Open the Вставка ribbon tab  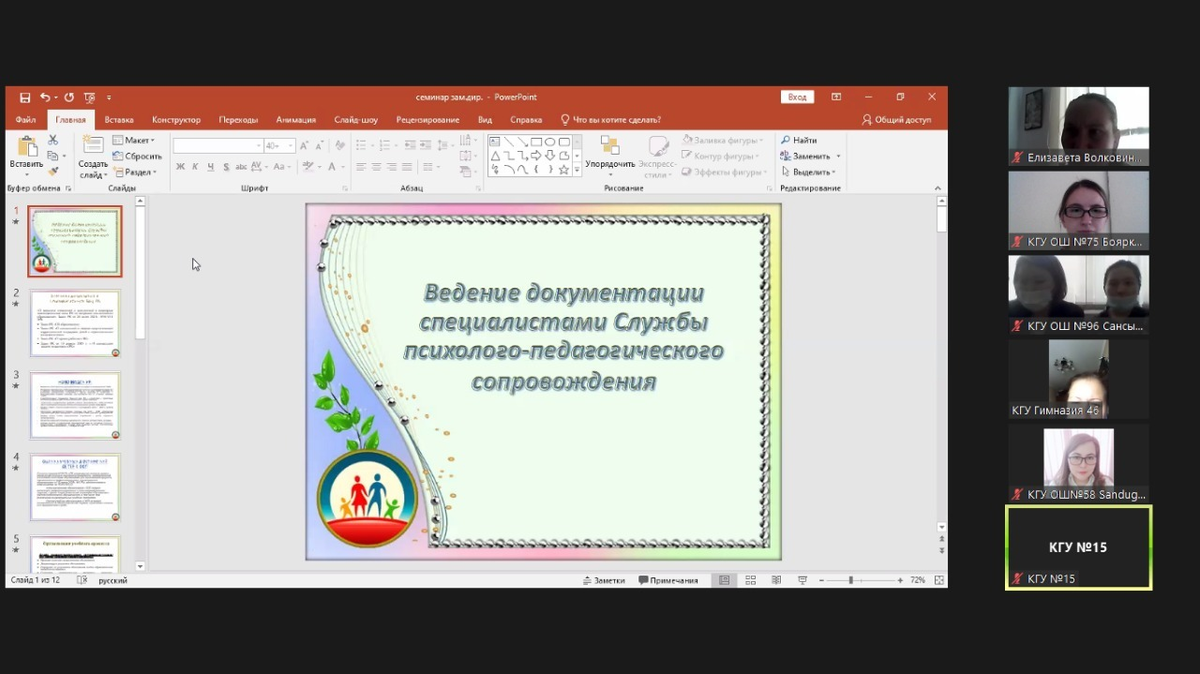(x=118, y=120)
